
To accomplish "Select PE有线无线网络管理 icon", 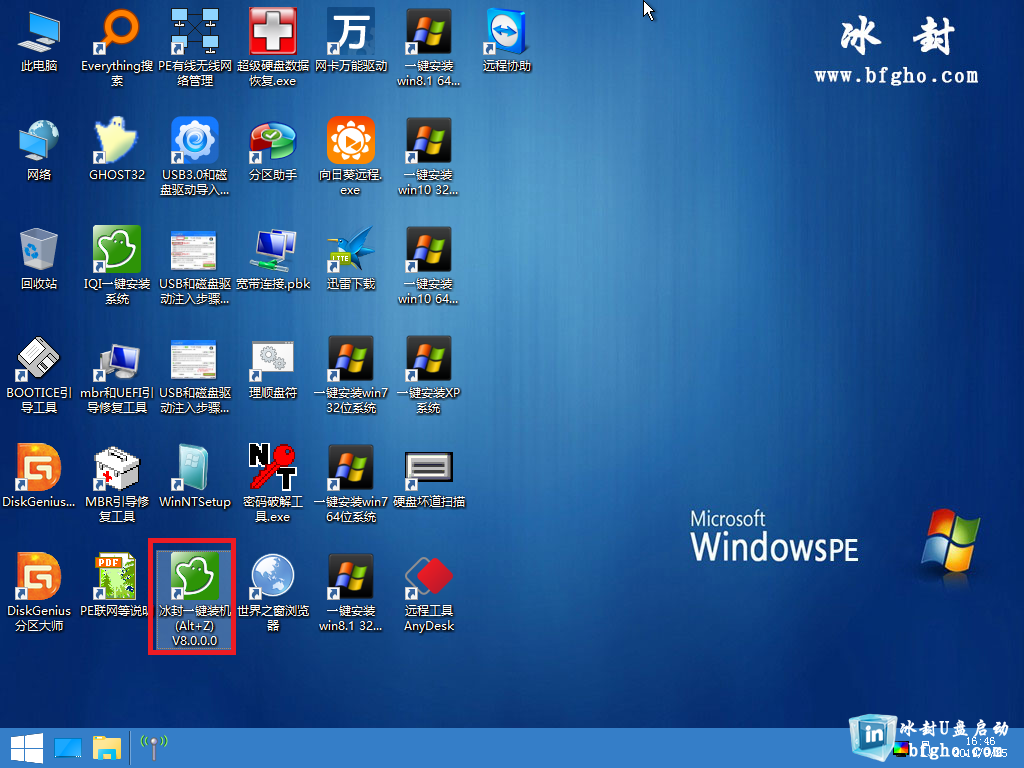I will [195, 47].
